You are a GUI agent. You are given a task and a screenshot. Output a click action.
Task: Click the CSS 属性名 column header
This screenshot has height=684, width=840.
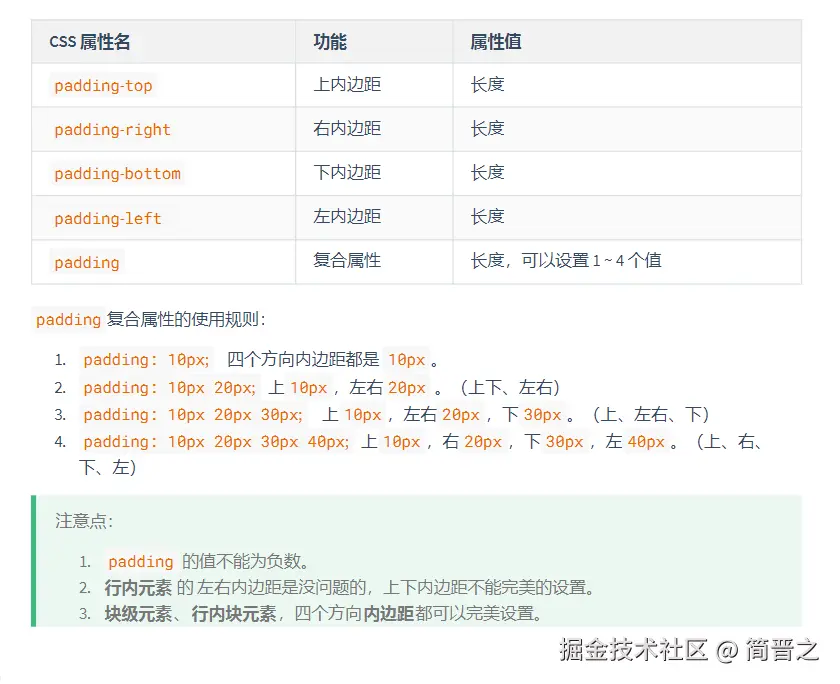pos(85,41)
